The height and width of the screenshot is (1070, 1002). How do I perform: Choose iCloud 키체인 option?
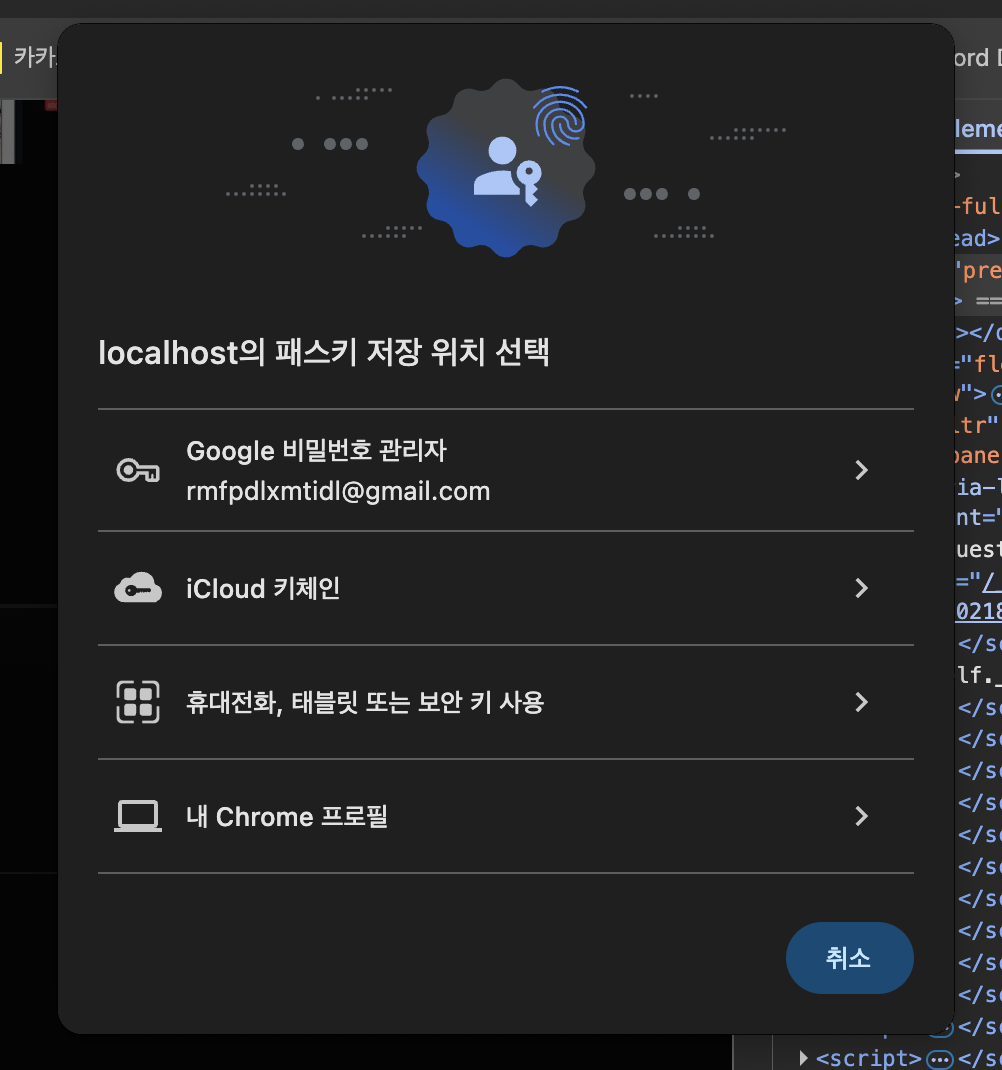(x=506, y=588)
